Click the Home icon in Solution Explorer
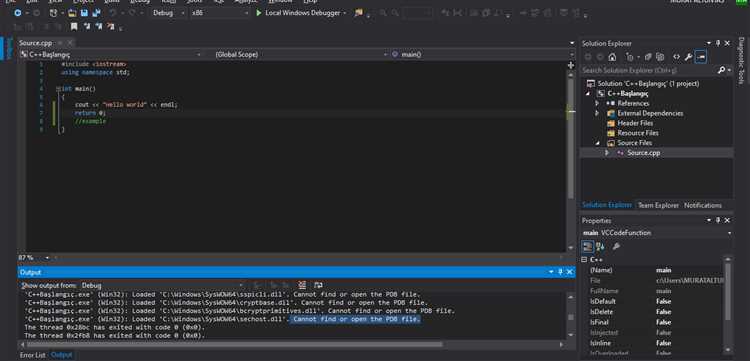 612,57
